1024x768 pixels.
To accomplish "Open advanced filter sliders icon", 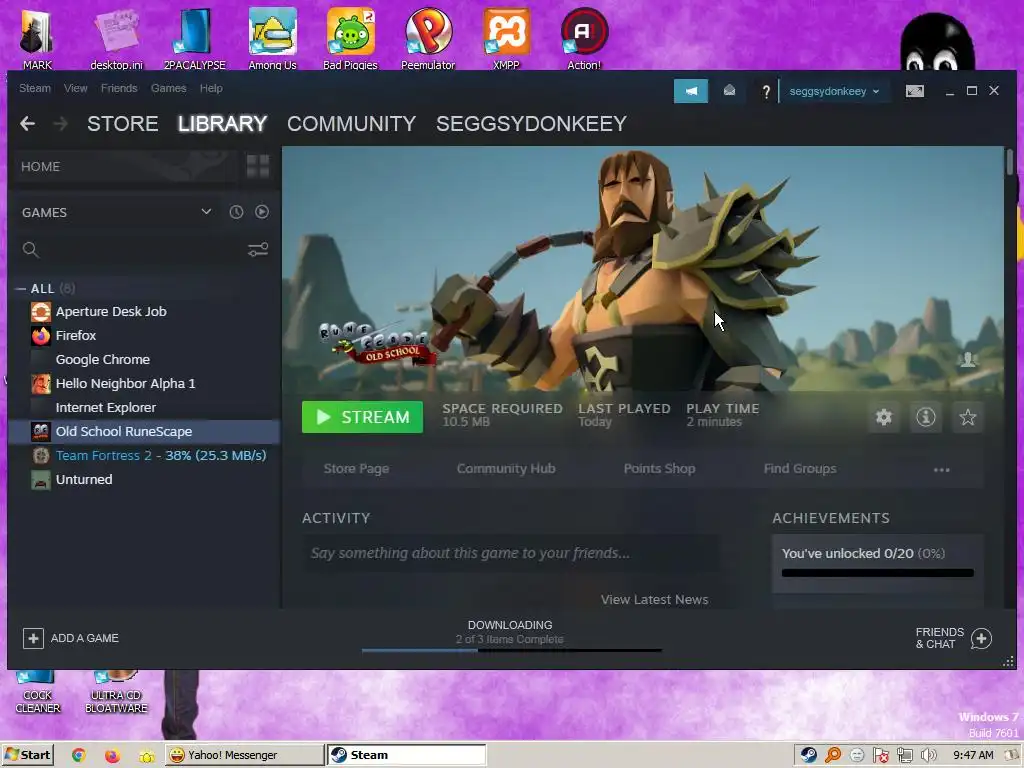I will coord(258,249).
